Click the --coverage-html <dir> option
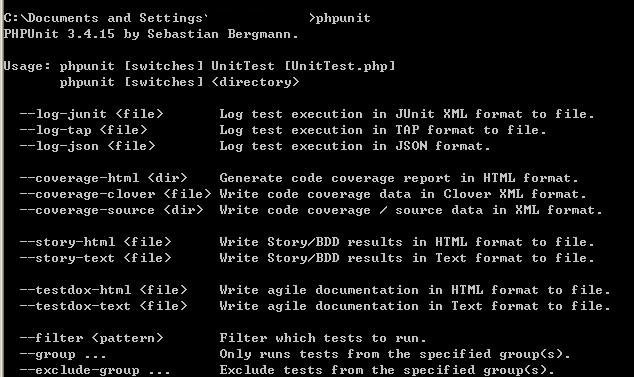The image size is (634, 377). [x=104, y=178]
